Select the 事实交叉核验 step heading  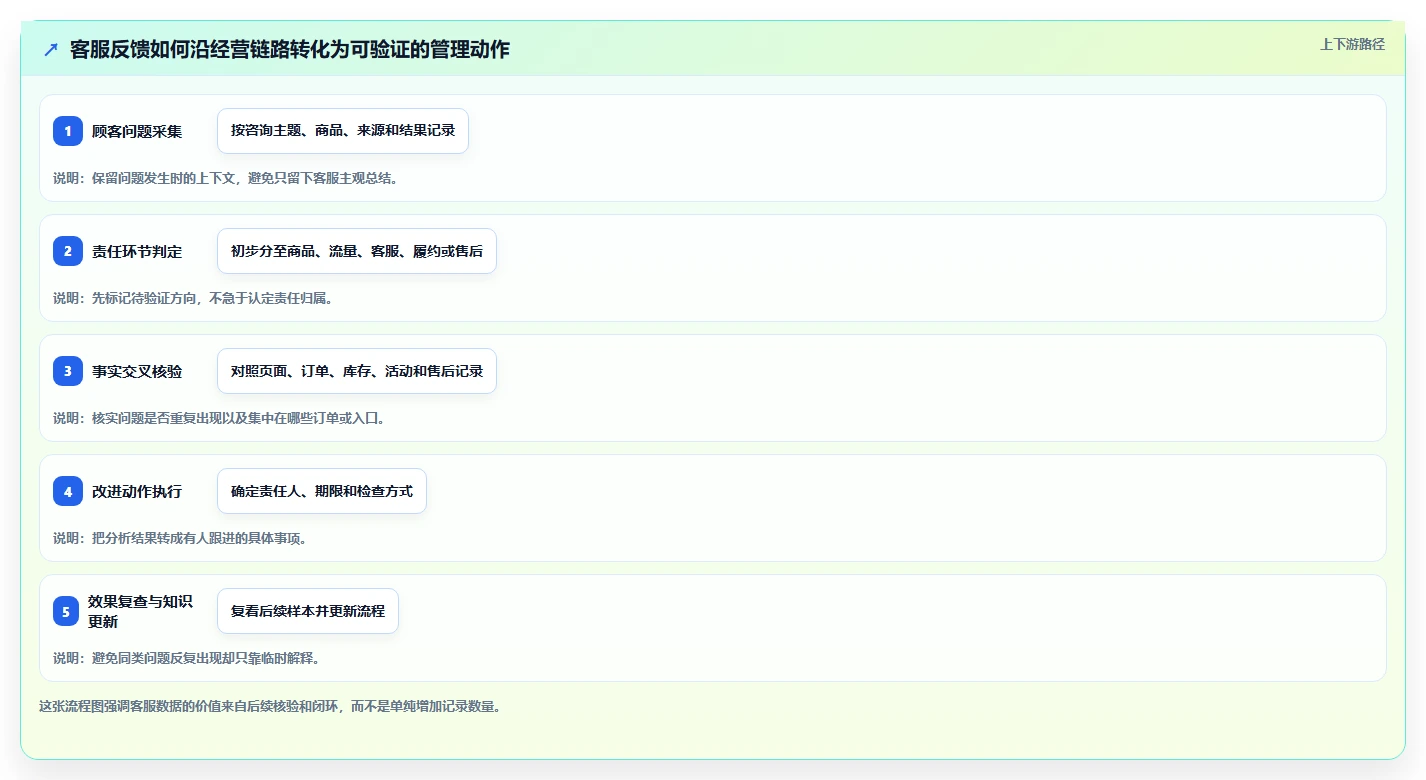click(137, 371)
